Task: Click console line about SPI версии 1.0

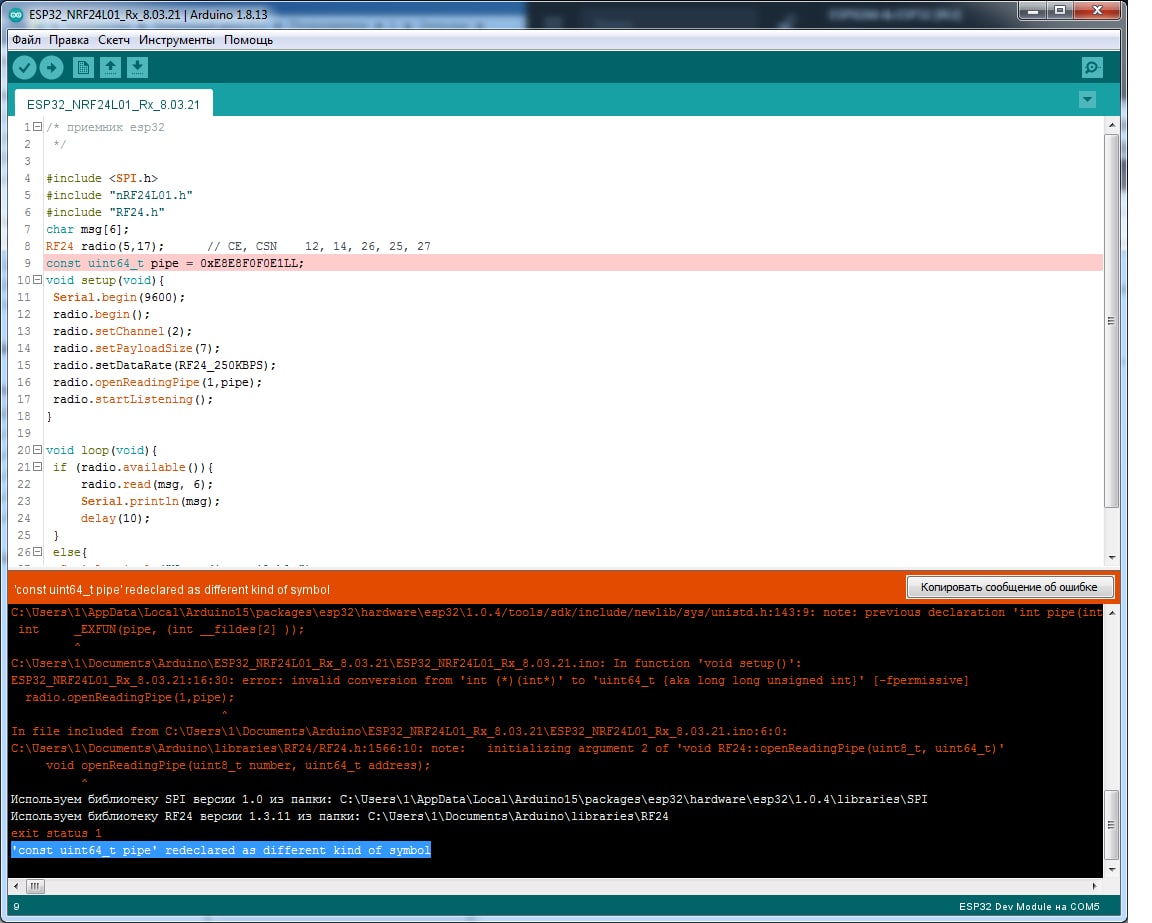Action: (469, 799)
